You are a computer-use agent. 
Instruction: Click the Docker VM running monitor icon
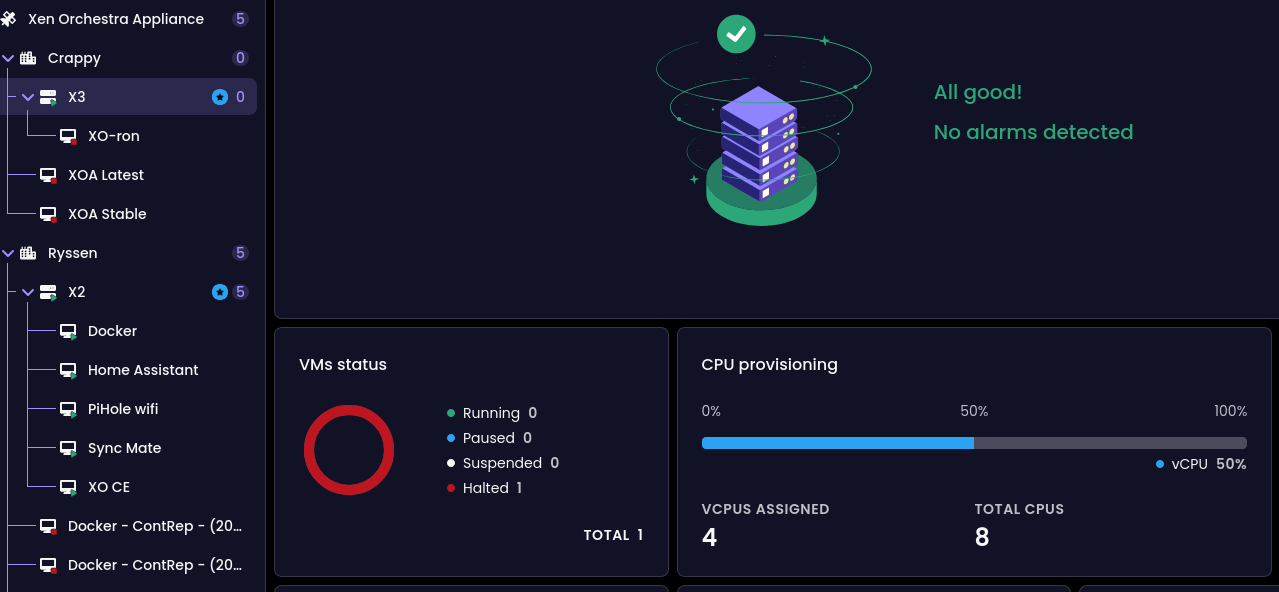click(x=68, y=331)
